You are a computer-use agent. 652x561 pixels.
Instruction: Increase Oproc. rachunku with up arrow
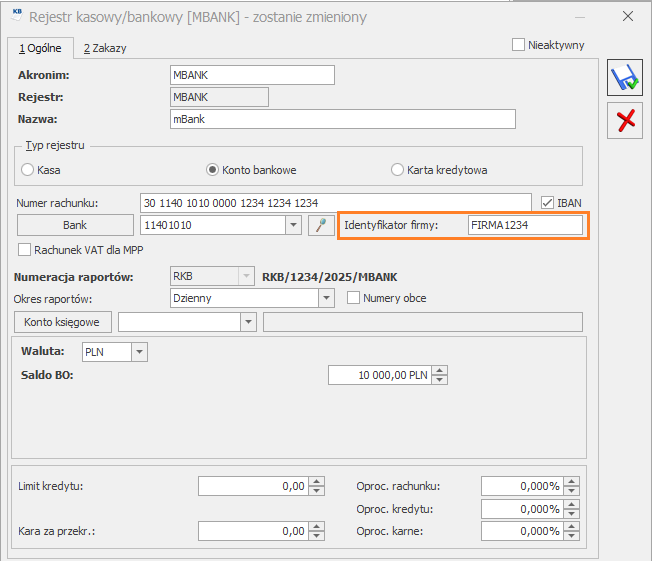571,481
